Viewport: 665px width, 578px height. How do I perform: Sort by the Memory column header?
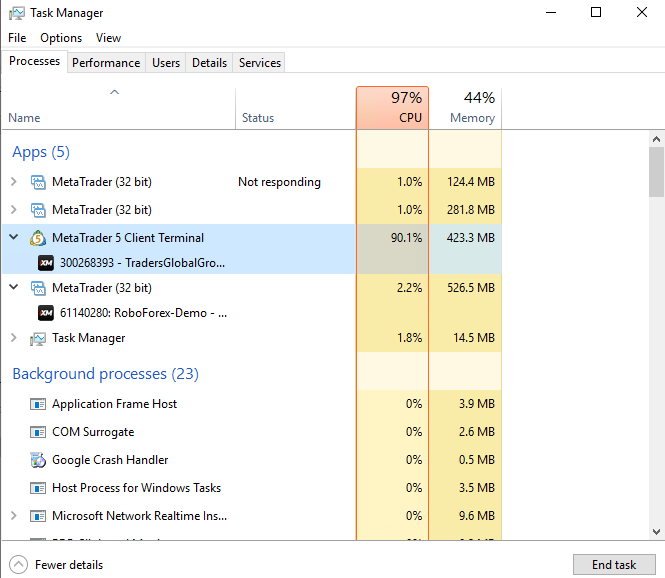[x=465, y=108]
